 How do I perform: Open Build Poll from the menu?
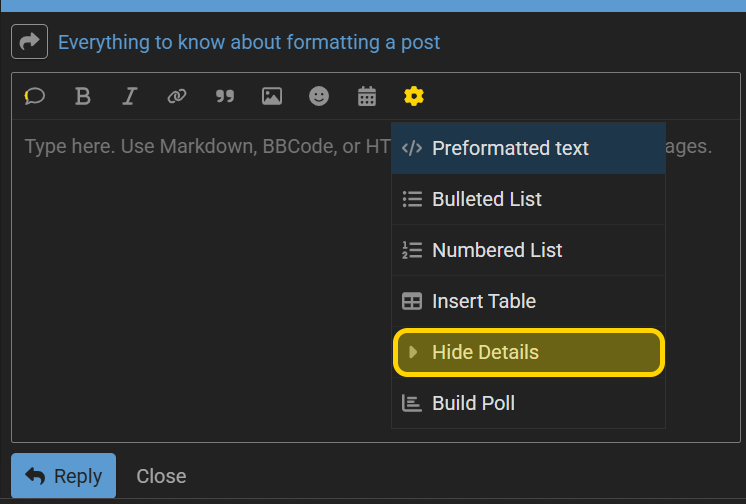[x=528, y=403]
